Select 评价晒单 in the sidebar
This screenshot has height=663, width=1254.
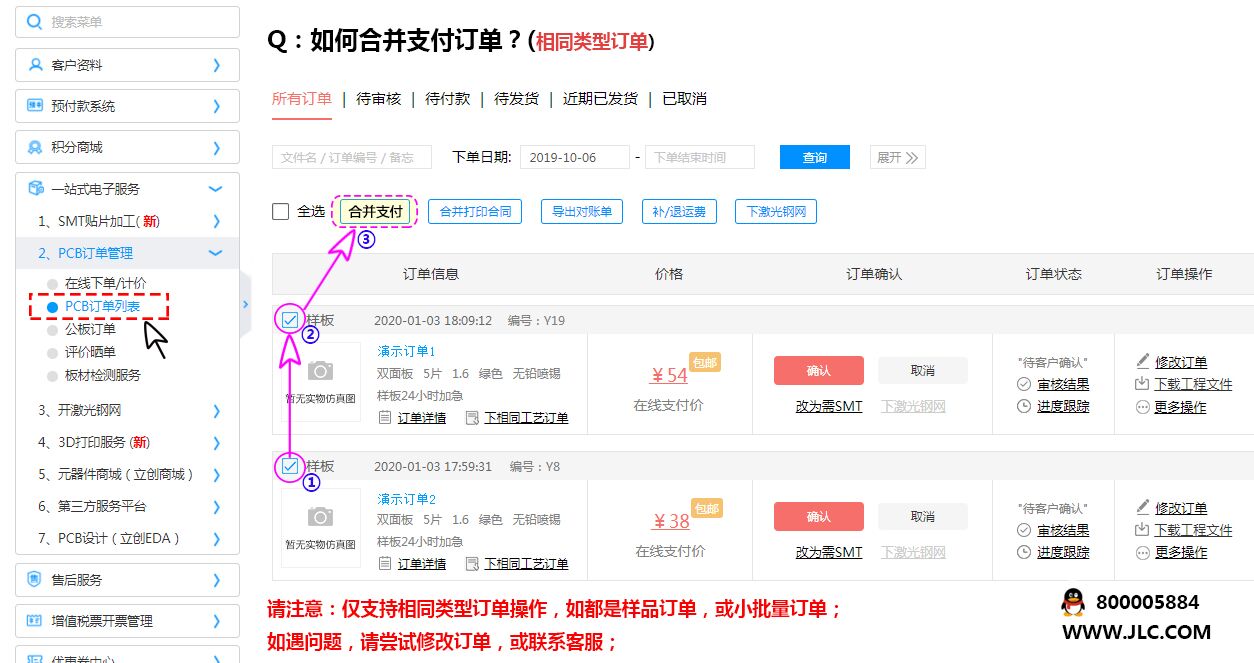[x=90, y=352]
